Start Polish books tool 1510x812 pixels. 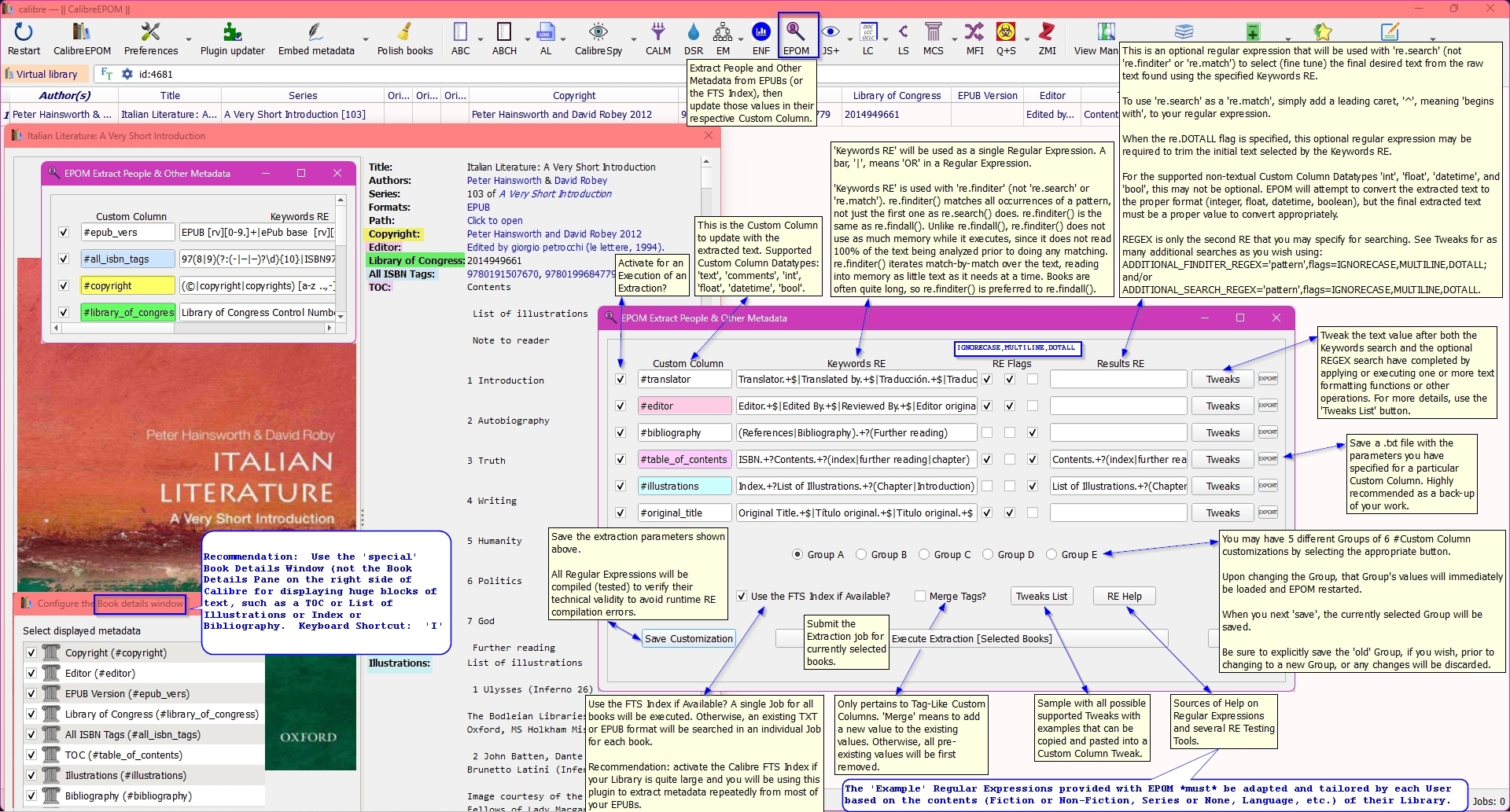tap(405, 32)
